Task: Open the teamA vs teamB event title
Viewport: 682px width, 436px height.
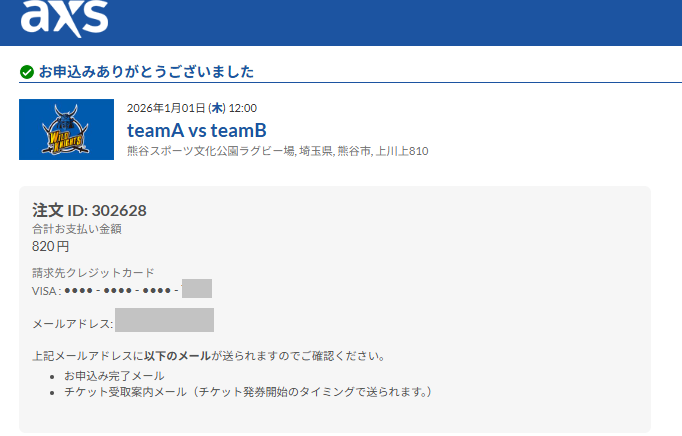Action: pos(197,130)
